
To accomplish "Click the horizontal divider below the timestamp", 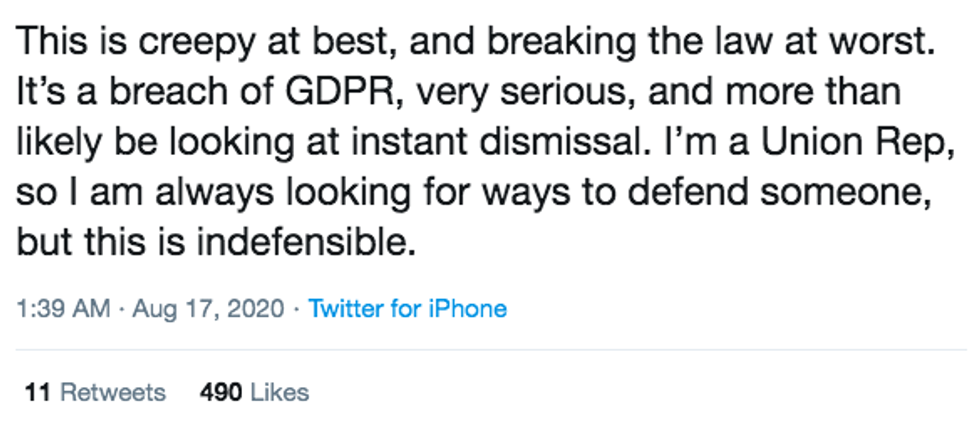I will pyautogui.click(x=491, y=350).
